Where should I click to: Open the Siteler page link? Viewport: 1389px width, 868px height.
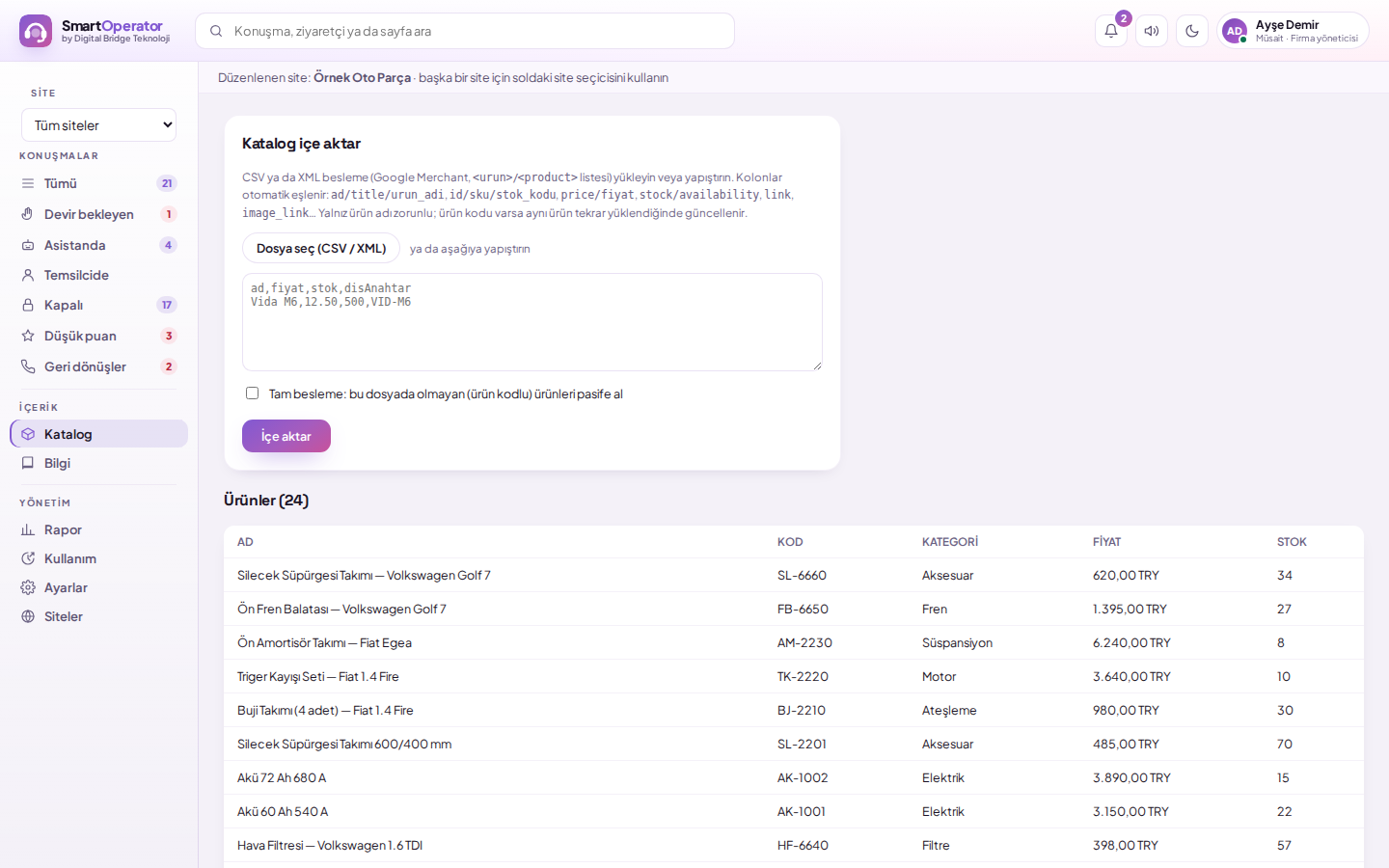98,616
